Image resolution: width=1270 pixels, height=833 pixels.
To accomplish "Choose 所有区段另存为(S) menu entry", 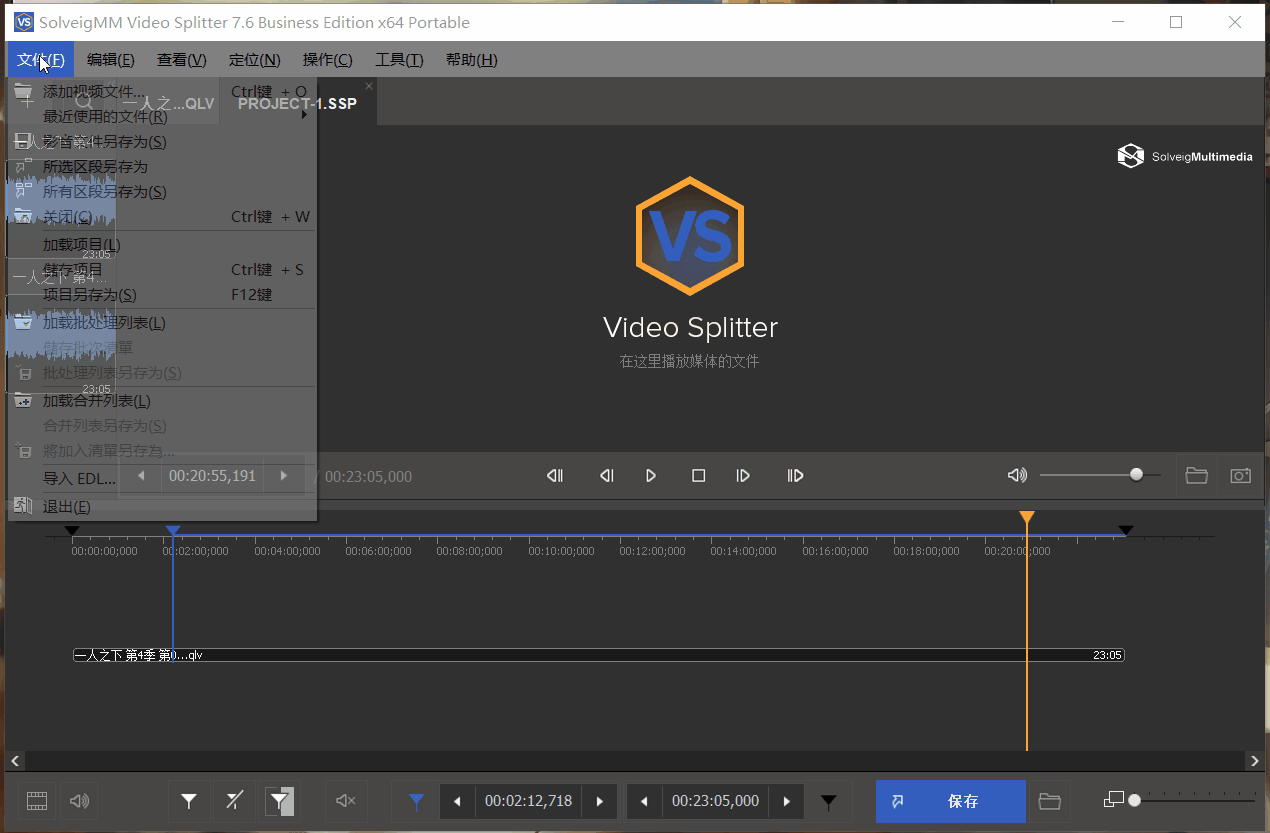I will click(162, 192).
